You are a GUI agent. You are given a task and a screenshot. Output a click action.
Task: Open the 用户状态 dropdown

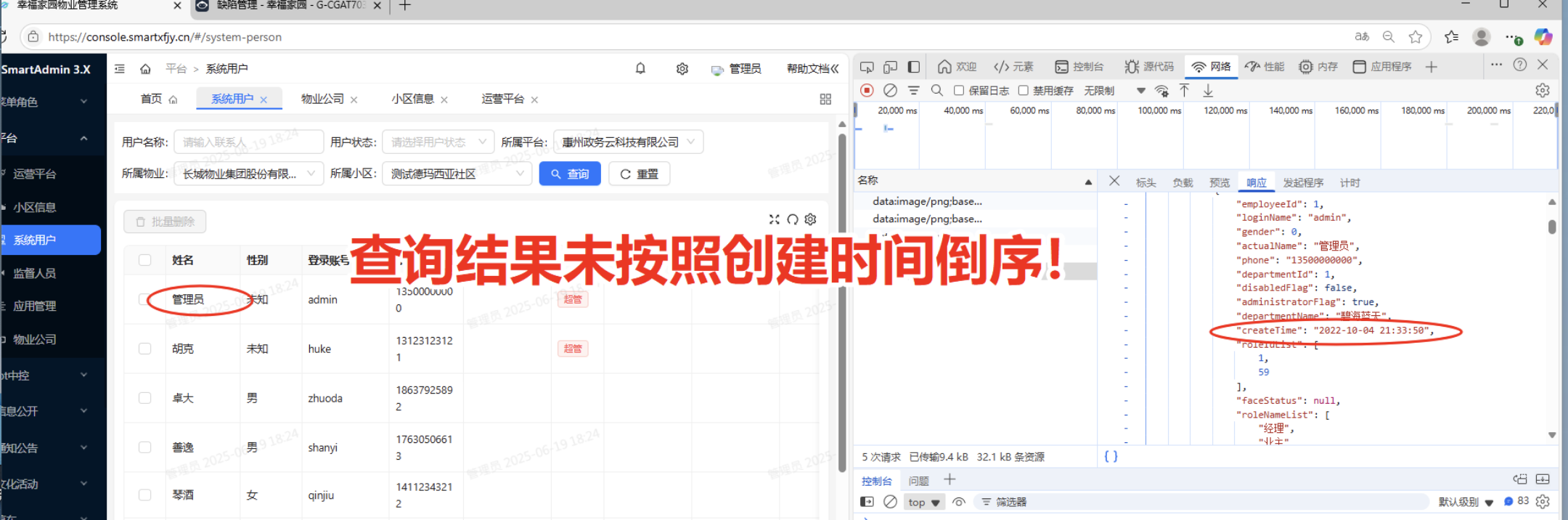coord(438,142)
